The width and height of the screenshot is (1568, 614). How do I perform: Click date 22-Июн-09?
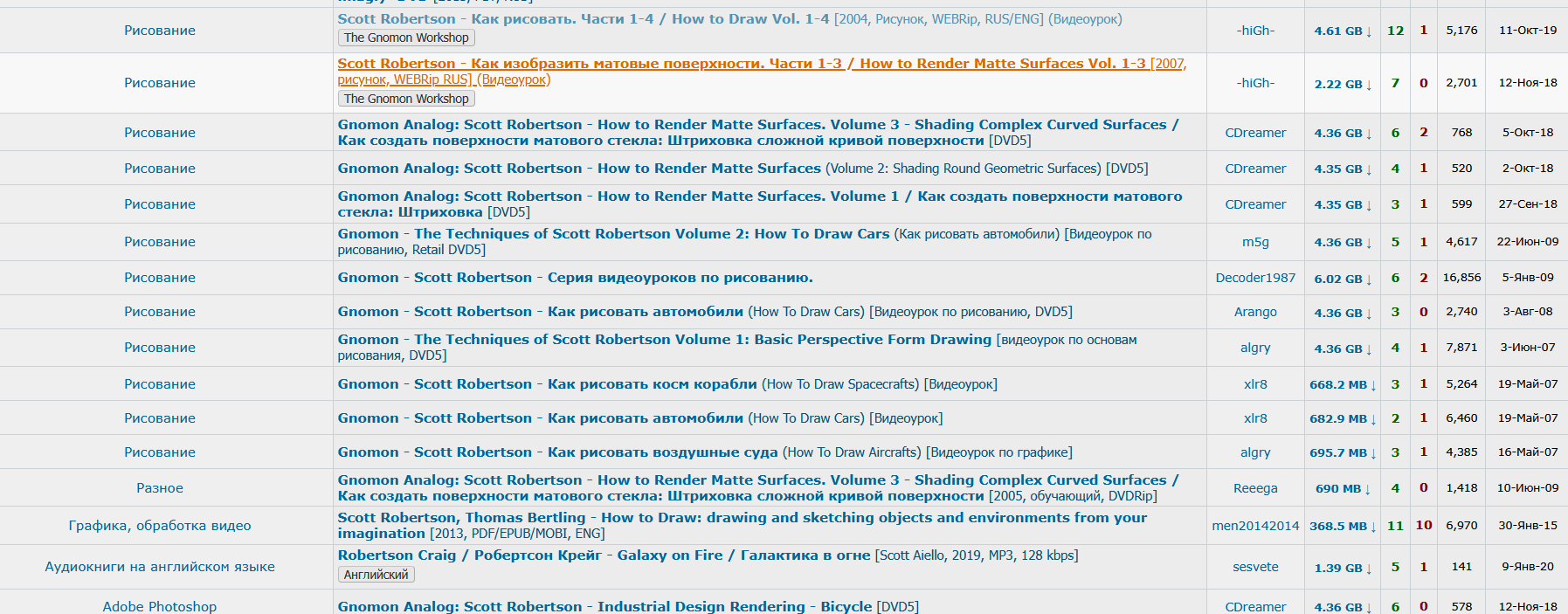1528,242
